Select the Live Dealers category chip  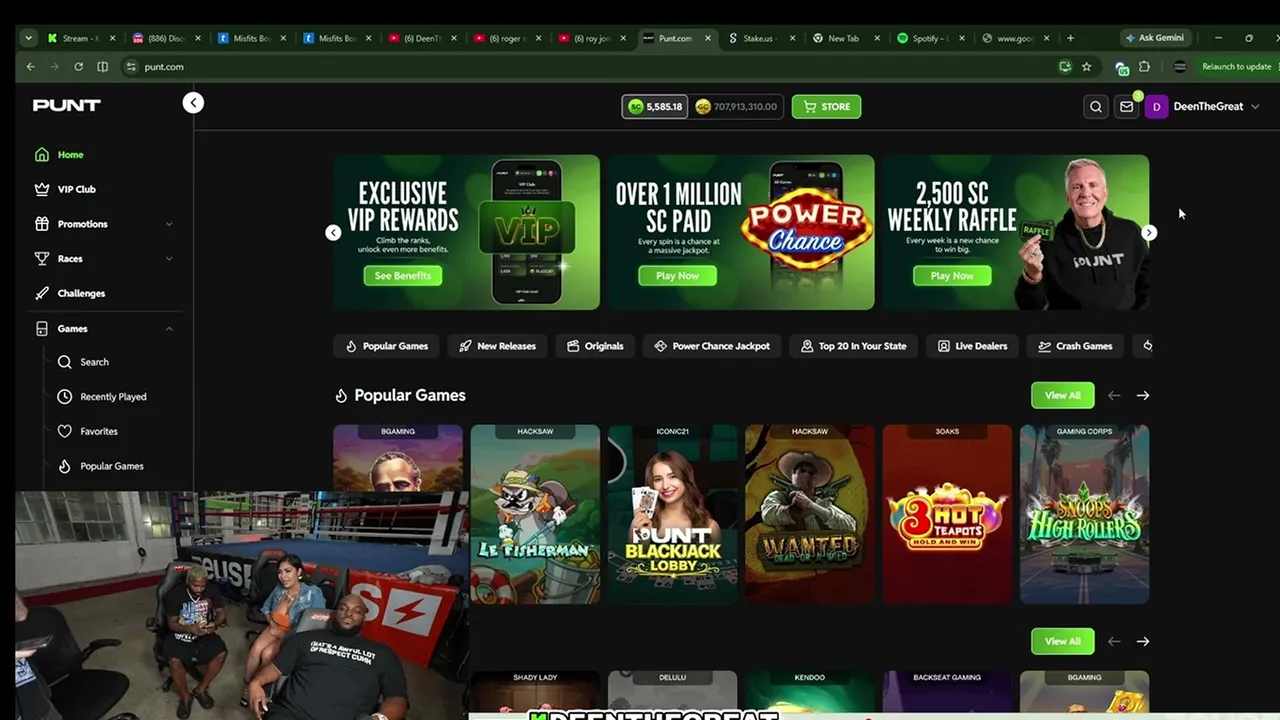click(972, 346)
